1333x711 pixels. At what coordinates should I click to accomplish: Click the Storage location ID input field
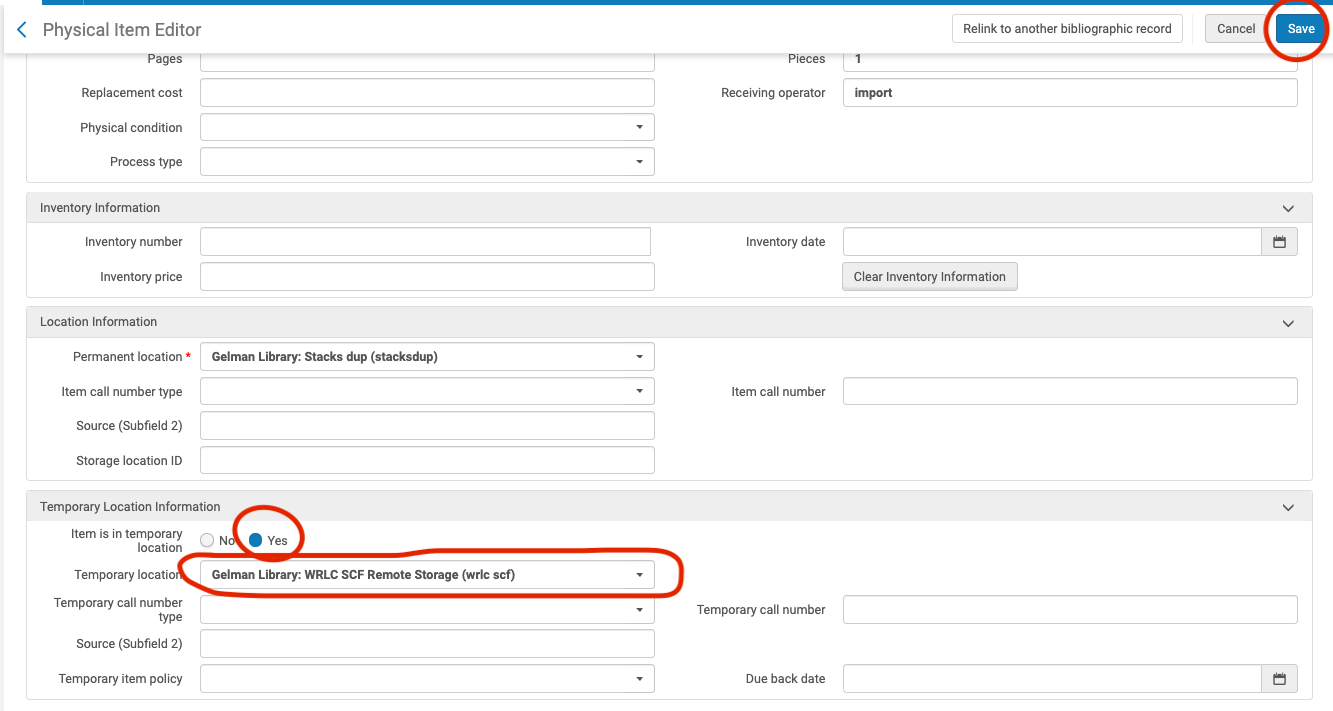coord(427,460)
